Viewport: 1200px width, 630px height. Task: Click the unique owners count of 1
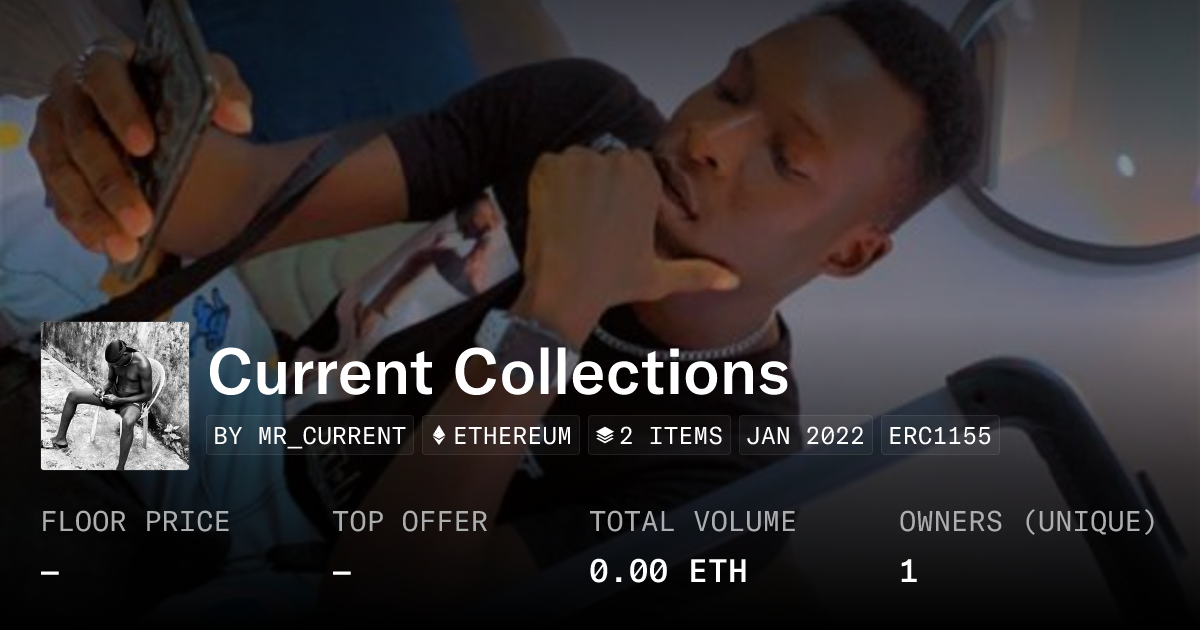[908, 572]
